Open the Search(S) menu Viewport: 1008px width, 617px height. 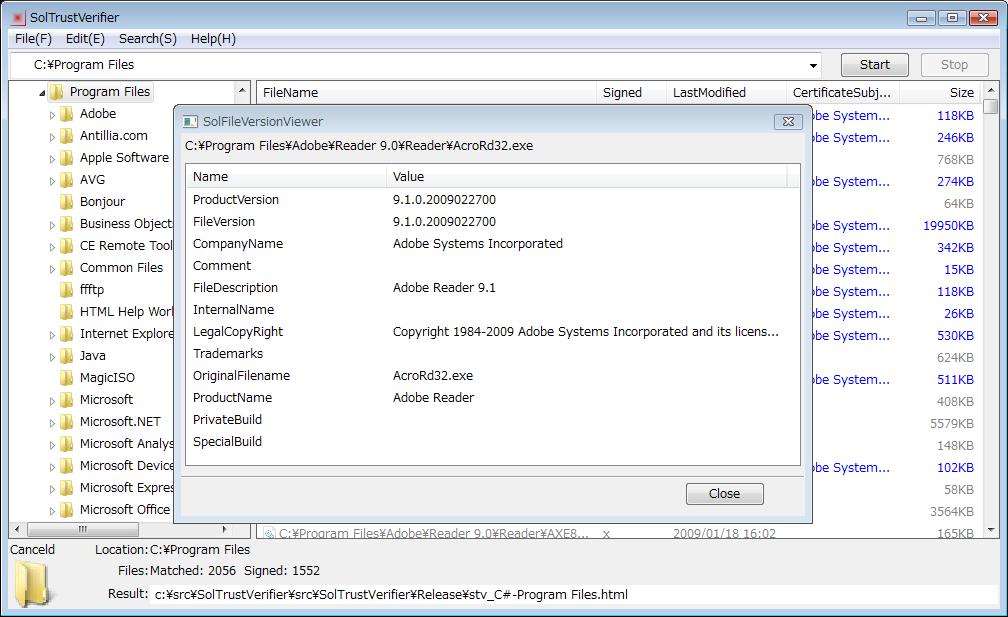148,39
